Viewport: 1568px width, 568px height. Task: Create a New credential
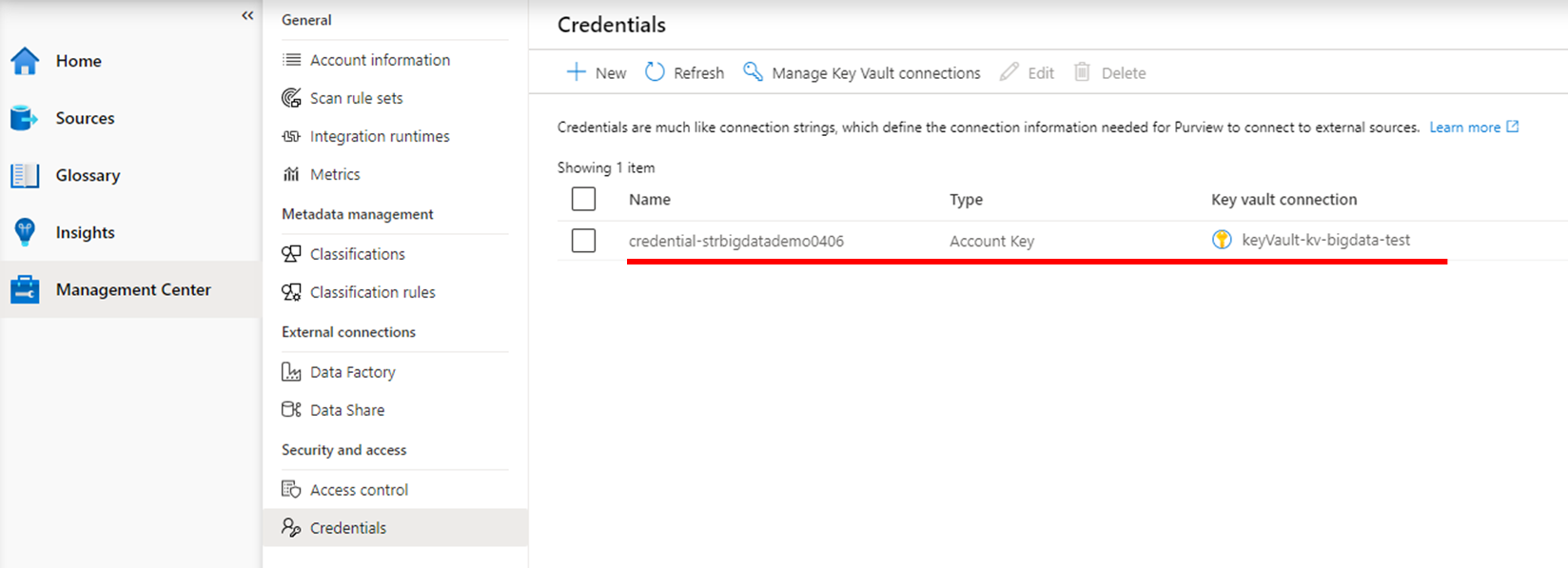(611, 73)
